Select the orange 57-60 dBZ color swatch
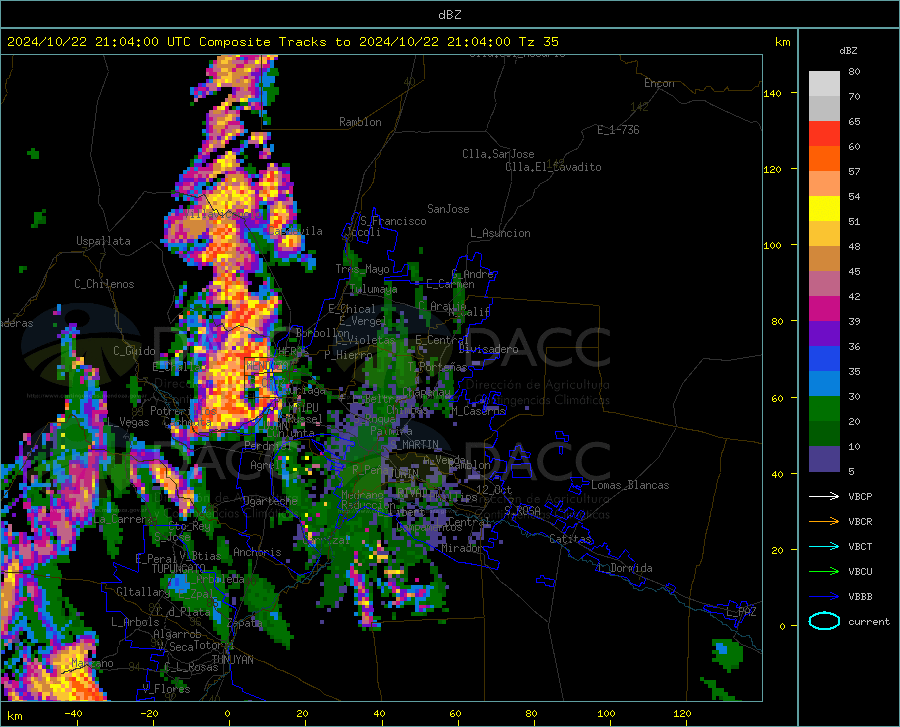This screenshot has height=727, width=900. tap(824, 159)
